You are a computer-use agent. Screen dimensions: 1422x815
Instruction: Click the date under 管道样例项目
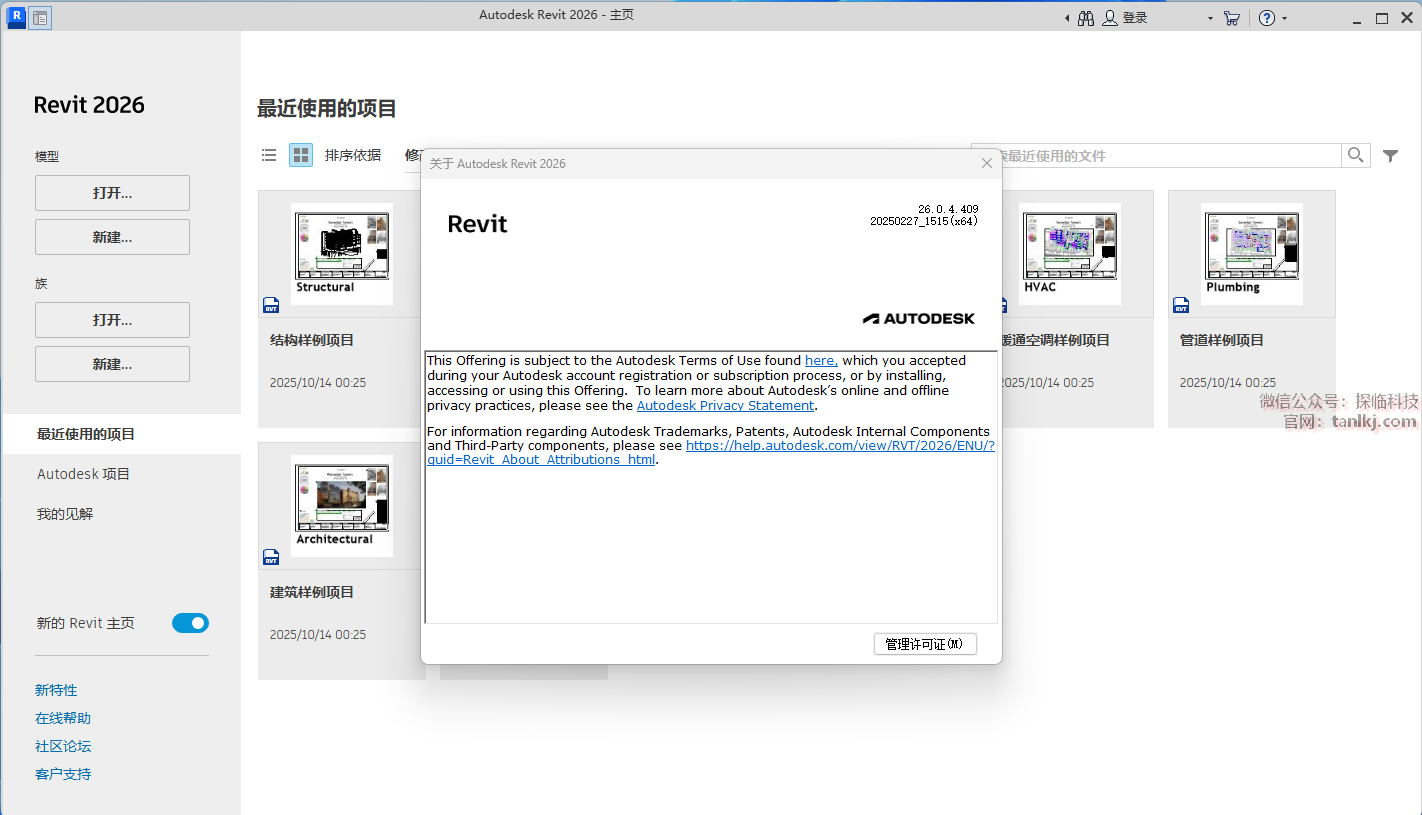coord(1228,383)
